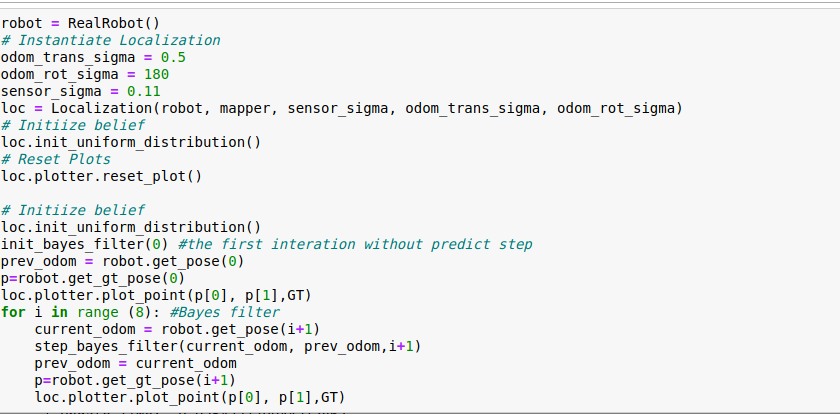Click the 0.5 value of odom_trans_sigma
840x414 pixels.
click(173, 57)
